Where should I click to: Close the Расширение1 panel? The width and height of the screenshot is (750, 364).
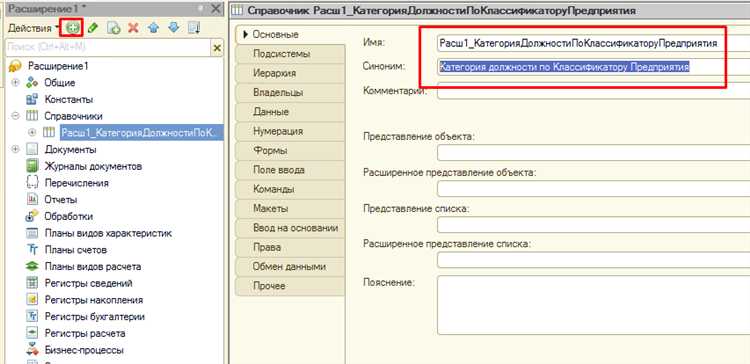pos(216,9)
